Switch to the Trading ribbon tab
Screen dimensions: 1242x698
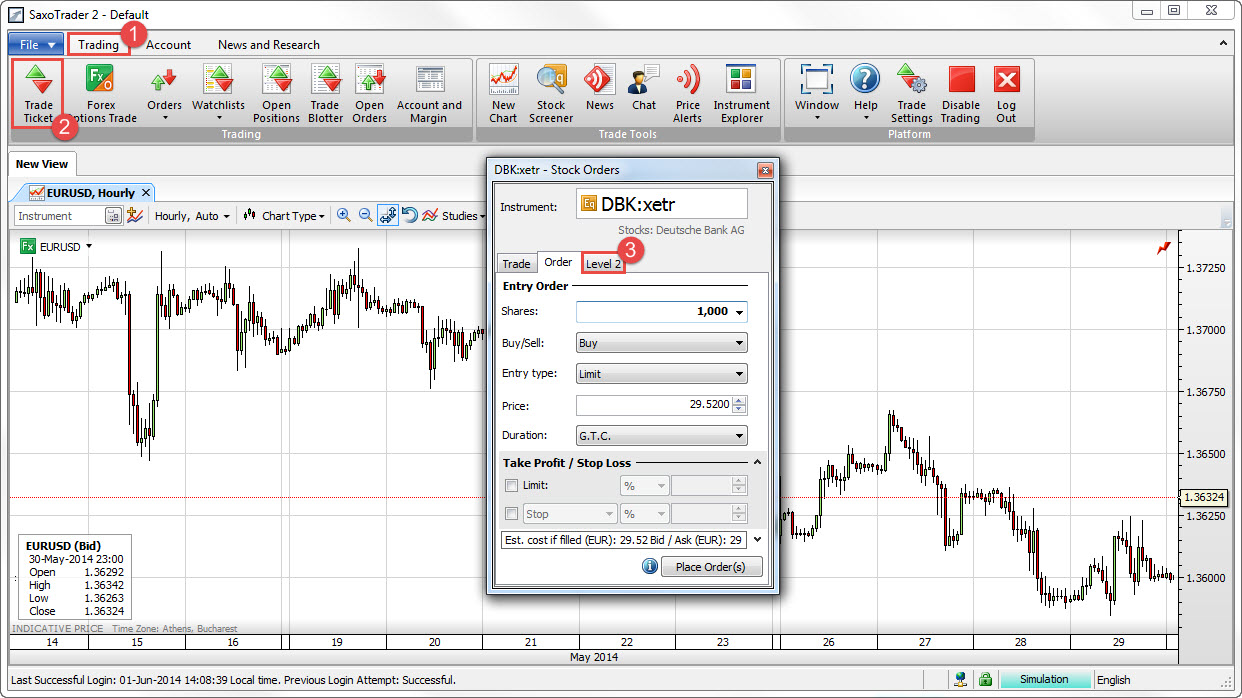[98, 45]
